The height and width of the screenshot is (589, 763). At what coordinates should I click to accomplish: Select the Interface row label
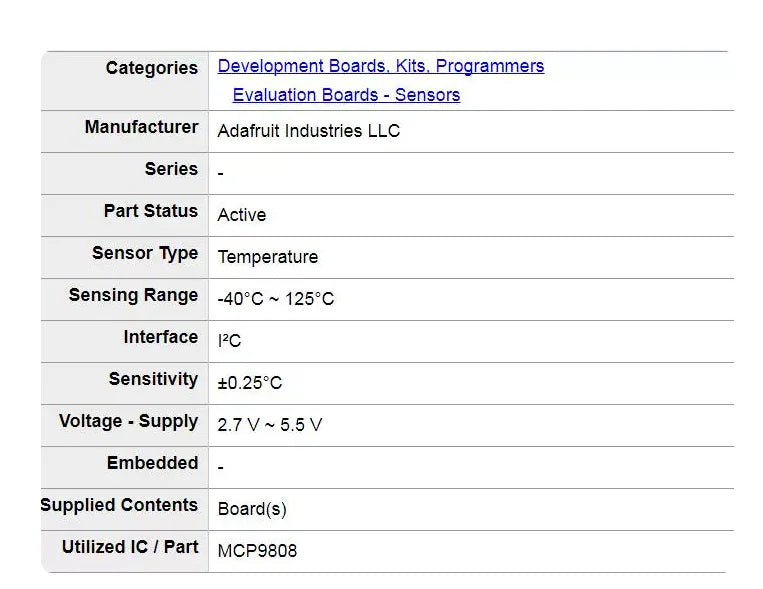click(x=161, y=337)
